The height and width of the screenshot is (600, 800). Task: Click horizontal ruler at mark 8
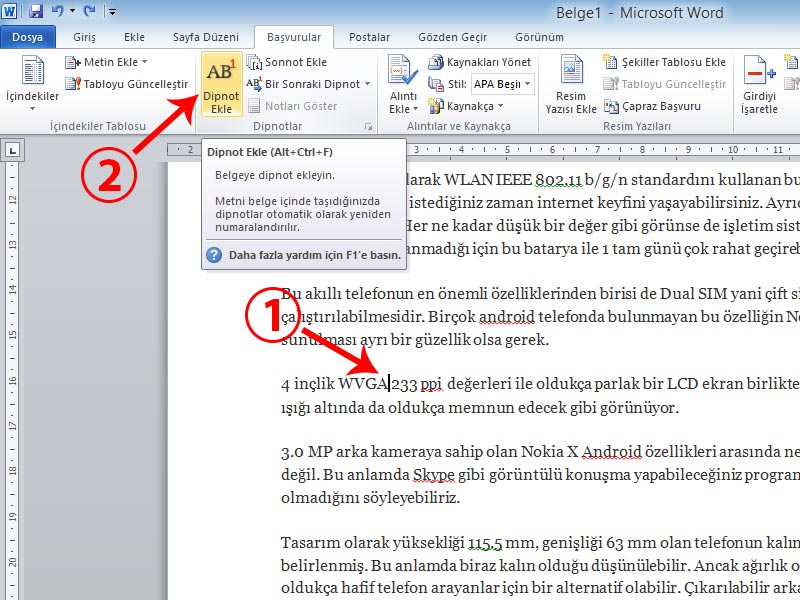pos(642,149)
